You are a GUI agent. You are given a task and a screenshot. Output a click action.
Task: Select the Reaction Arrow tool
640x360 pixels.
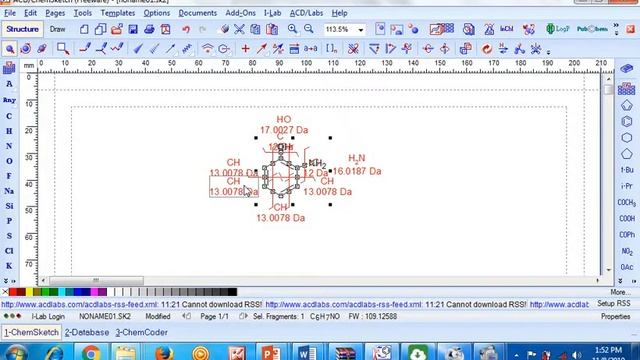click(262, 49)
